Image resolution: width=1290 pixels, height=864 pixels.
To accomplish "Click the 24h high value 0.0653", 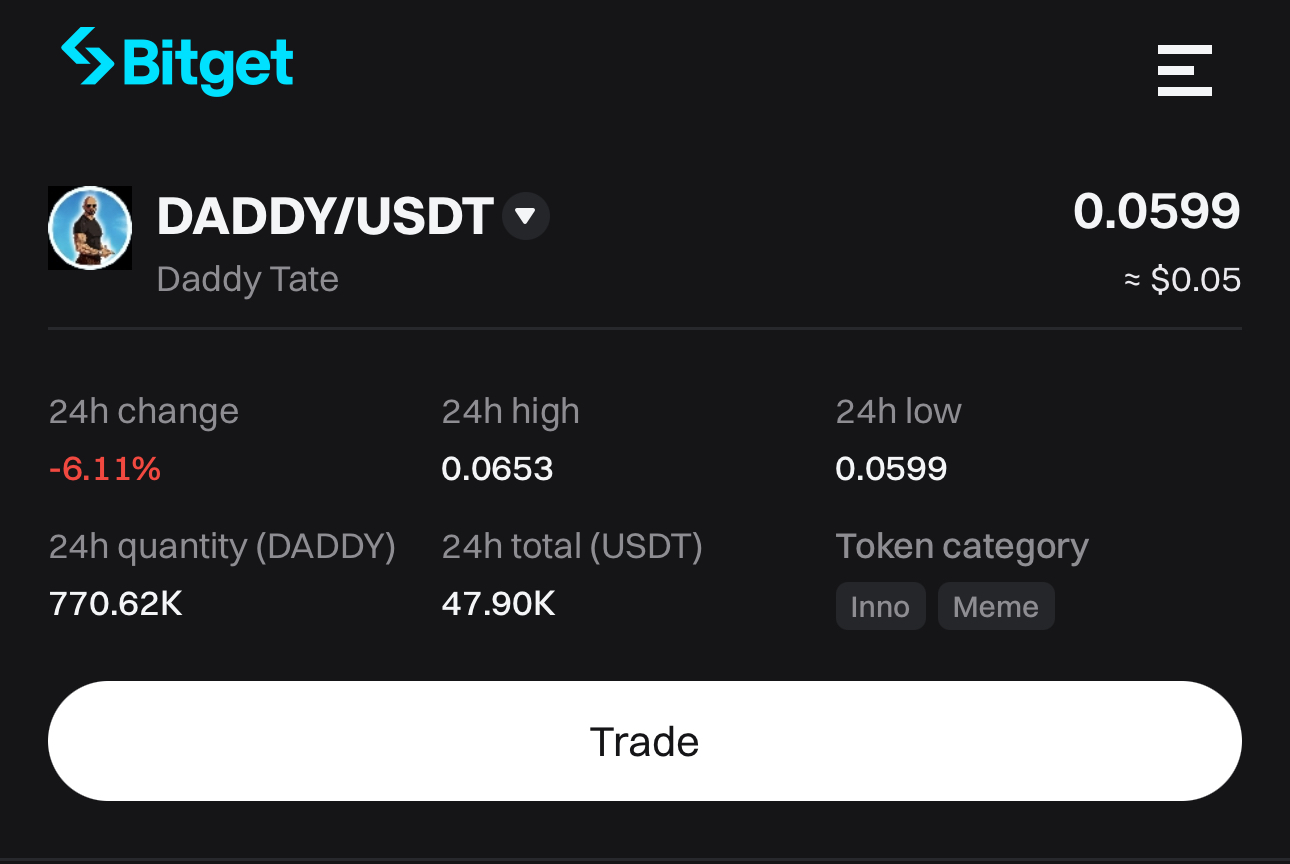I will pos(497,468).
